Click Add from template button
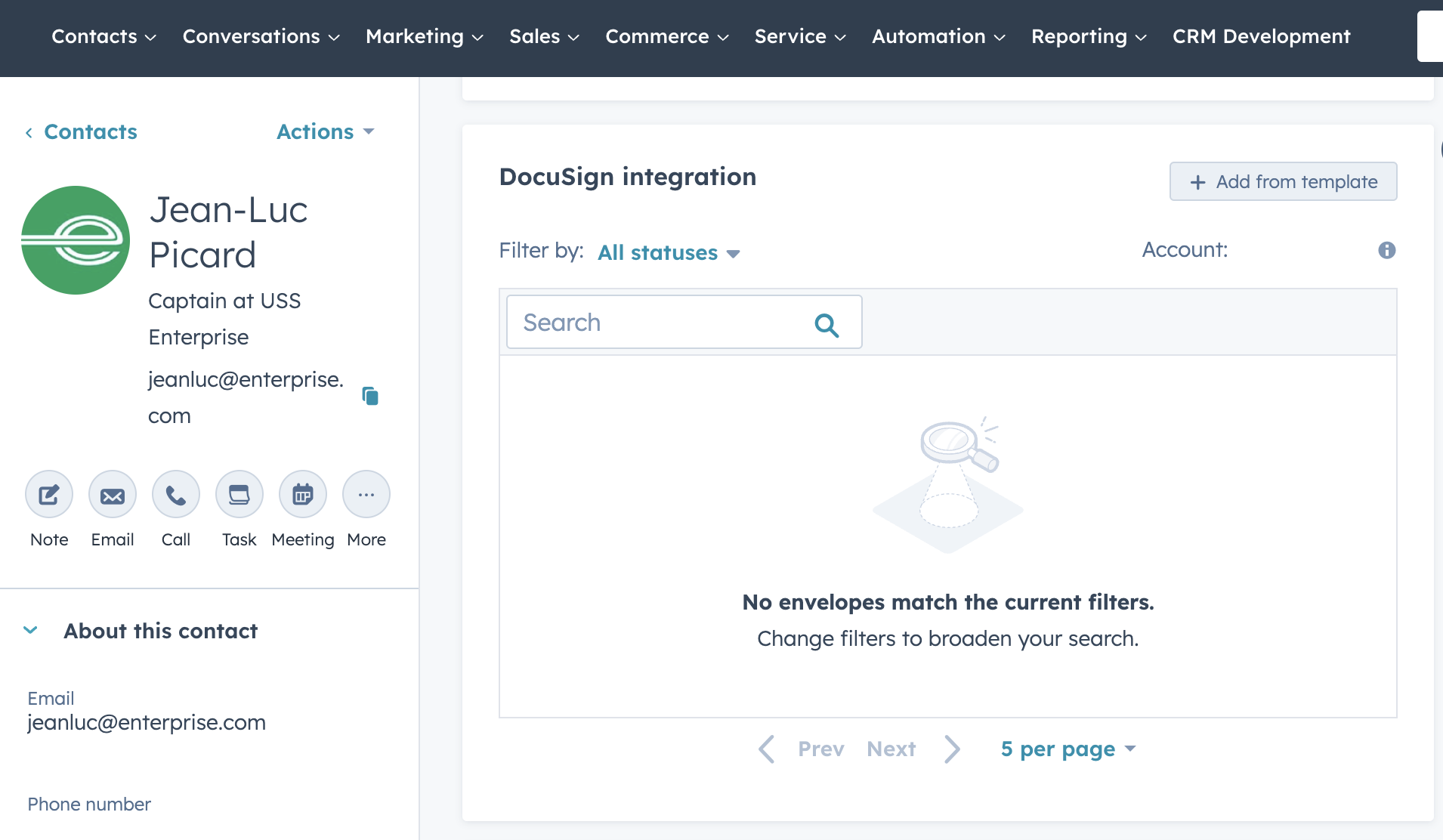Viewport: 1443px width, 840px height. (1282, 181)
